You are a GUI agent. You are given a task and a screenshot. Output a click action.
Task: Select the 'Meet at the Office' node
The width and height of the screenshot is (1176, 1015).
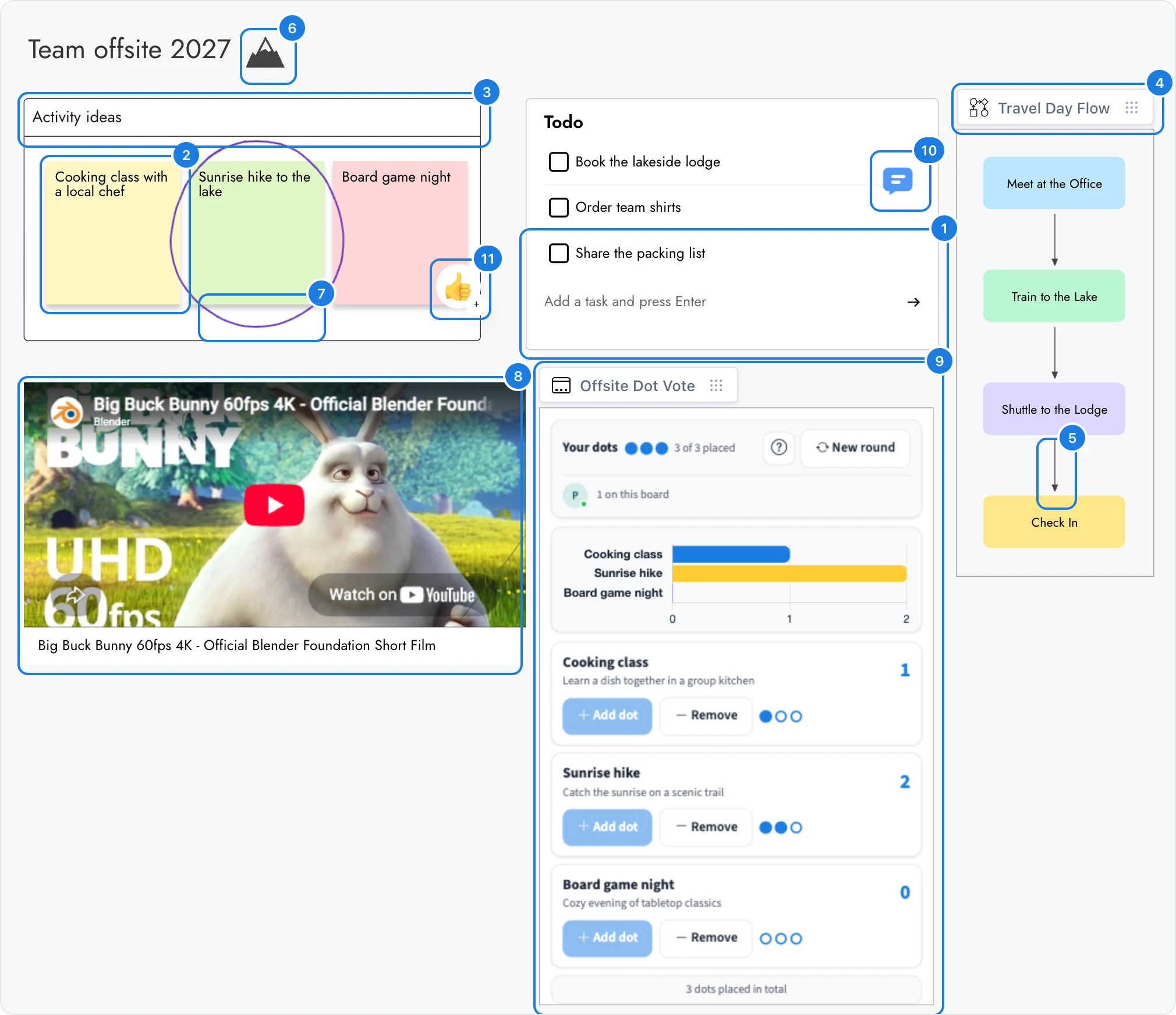[x=1054, y=183]
